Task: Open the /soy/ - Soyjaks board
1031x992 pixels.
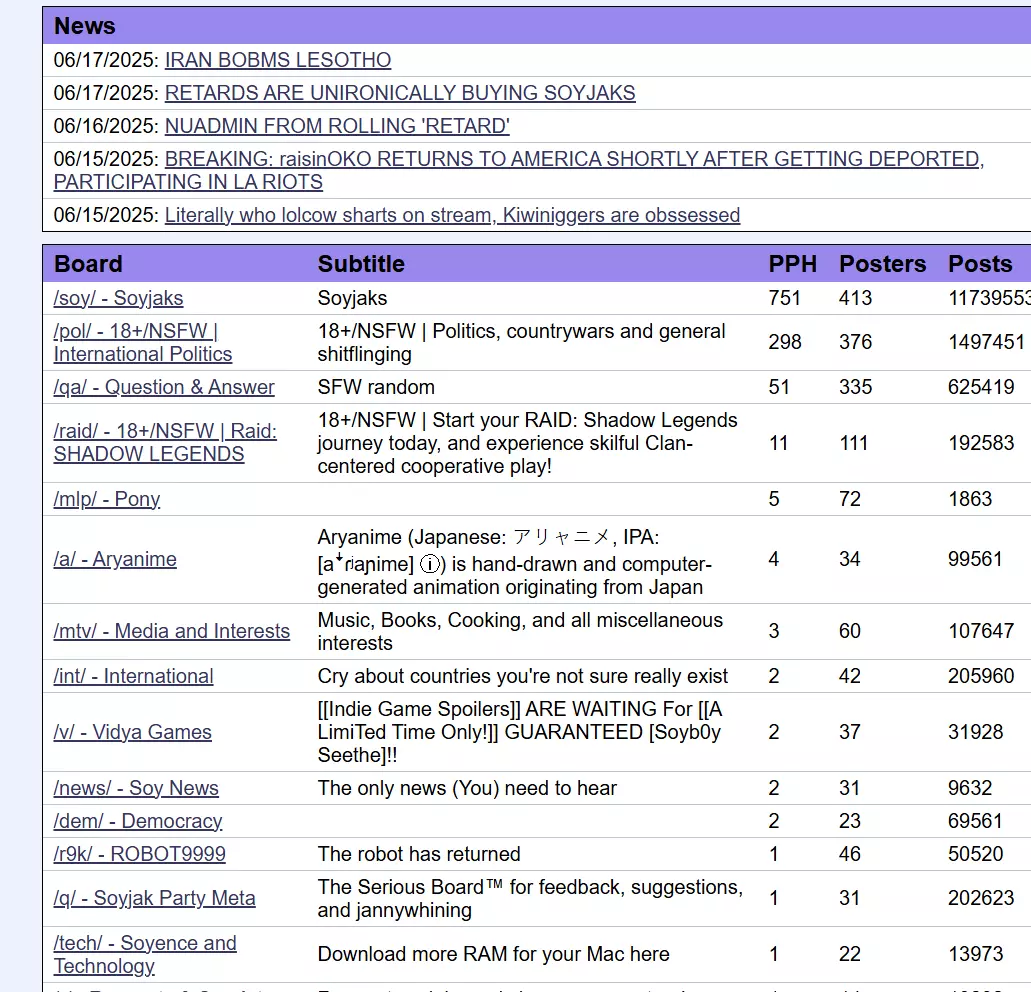Action: [118, 298]
